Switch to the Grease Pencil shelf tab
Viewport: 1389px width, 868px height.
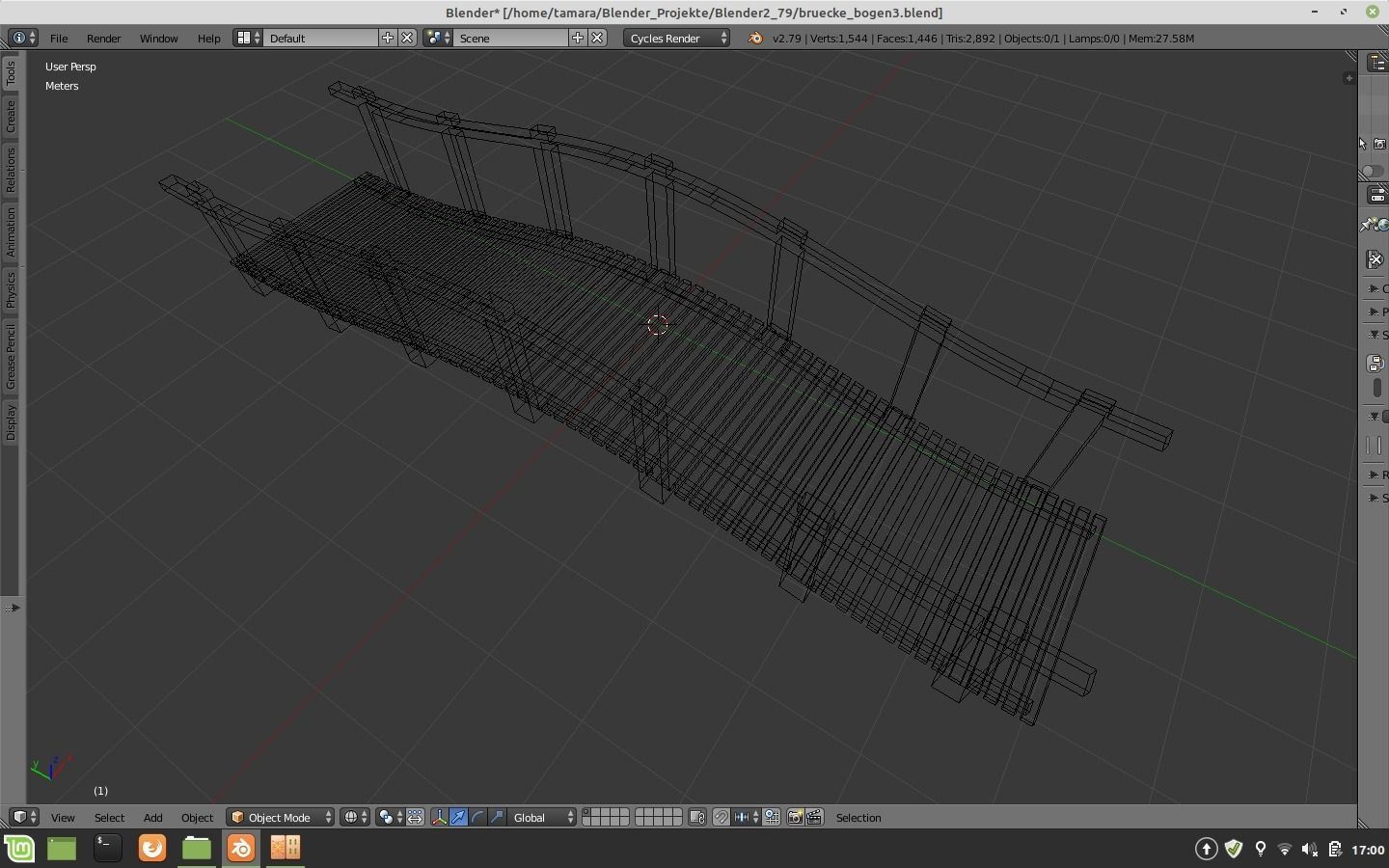point(11,357)
